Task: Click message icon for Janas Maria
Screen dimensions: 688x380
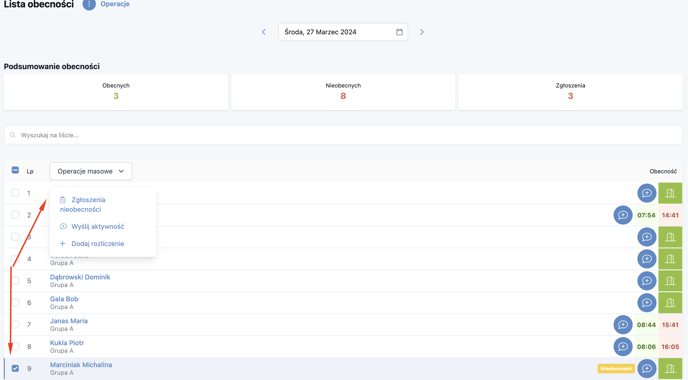Action: [623, 325]
